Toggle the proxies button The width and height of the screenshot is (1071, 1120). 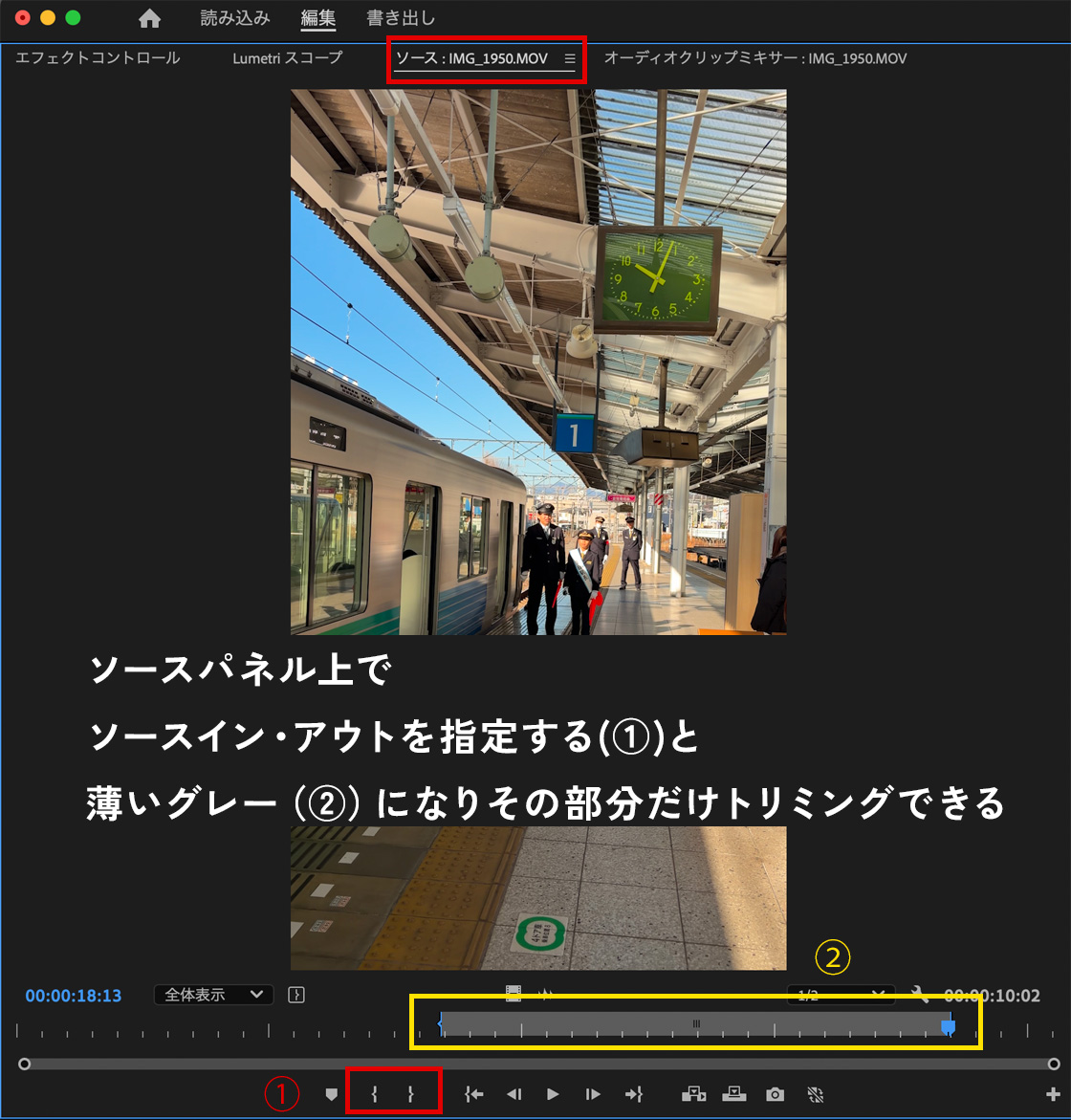[815, 1094]
